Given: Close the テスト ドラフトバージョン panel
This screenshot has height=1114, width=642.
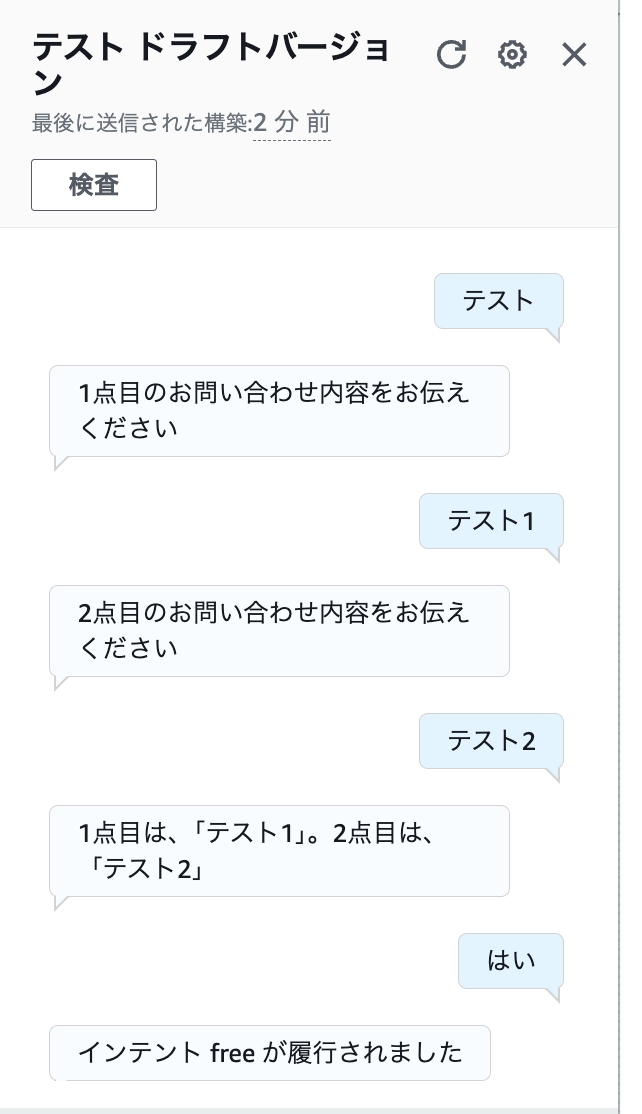Looking at the screenshot, I should pyautogui.click(x=574, y=55).
